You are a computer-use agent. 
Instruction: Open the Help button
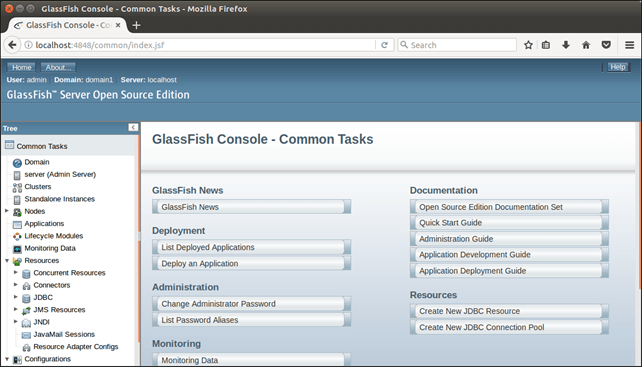tap(618, 67)
